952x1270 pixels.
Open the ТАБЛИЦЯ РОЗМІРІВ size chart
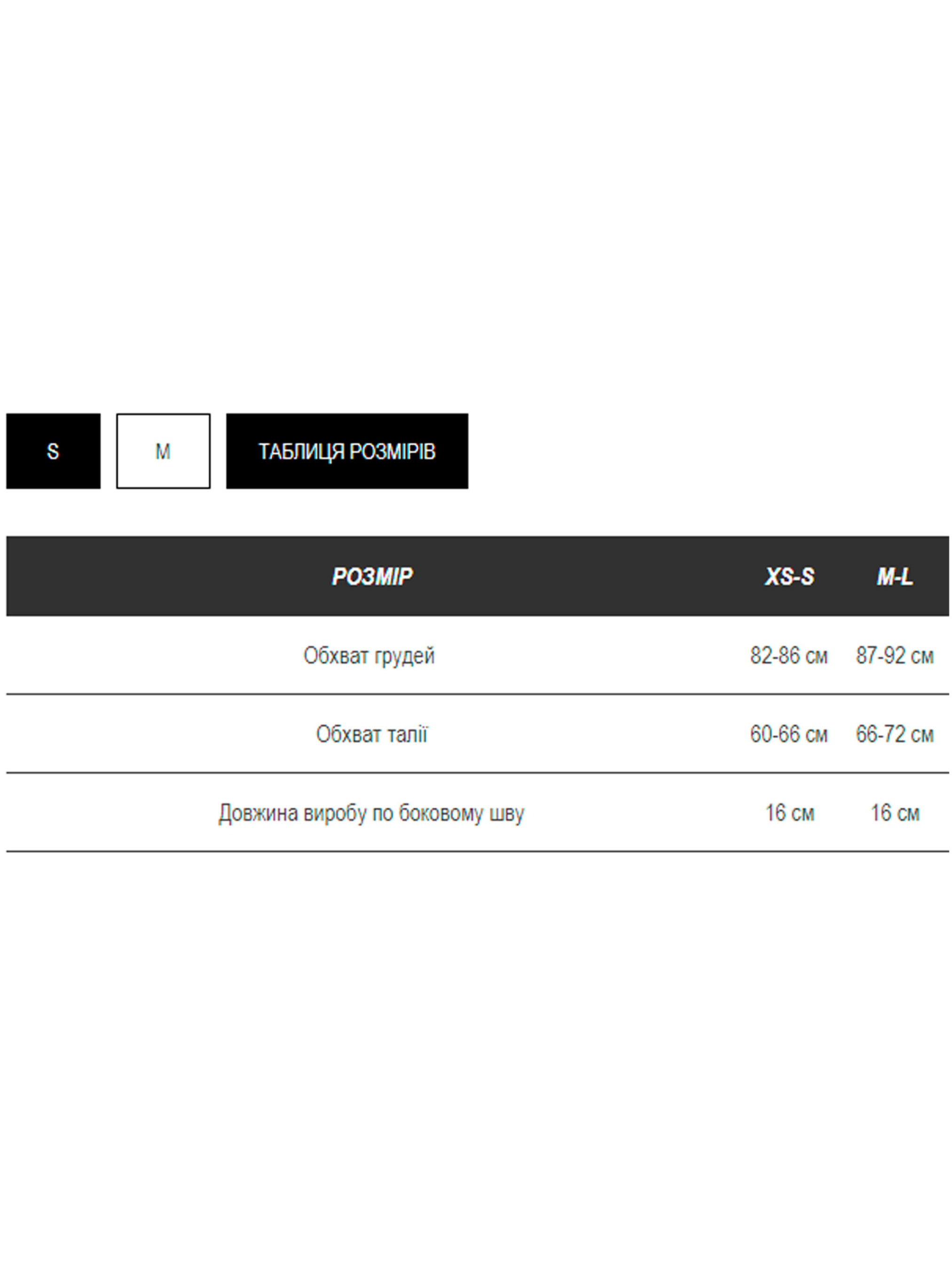[346, 451]
